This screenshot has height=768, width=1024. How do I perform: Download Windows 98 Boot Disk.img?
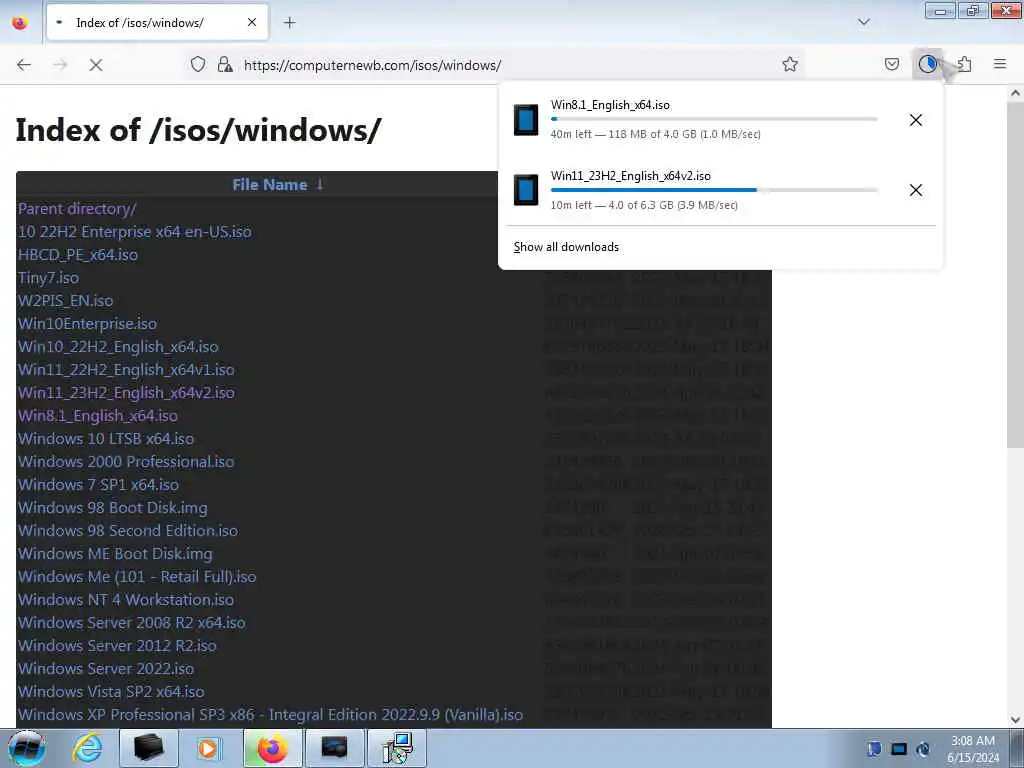[x=112, y=507]
